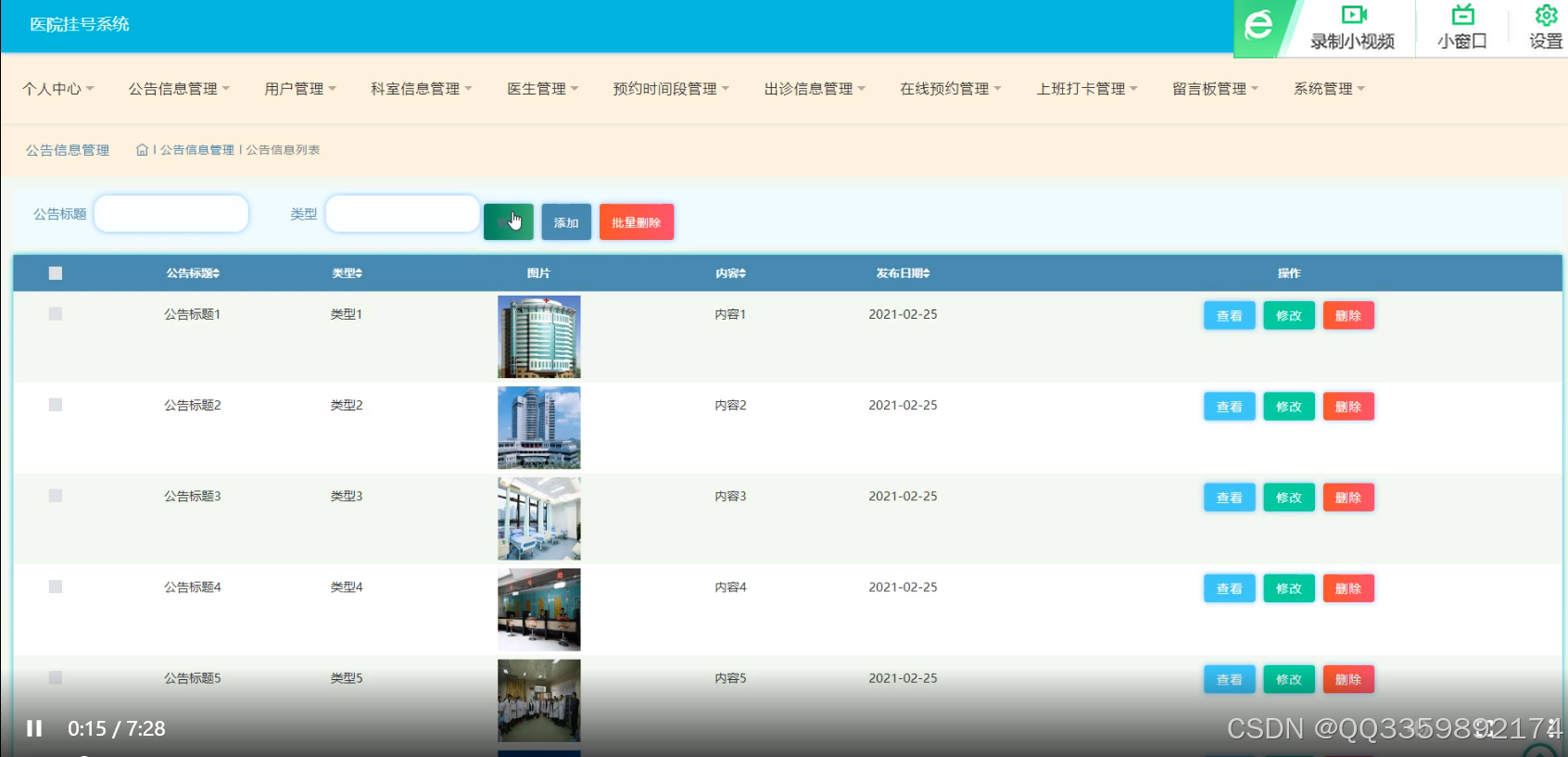The image size is (1568, 757).
Task: Toggle the select-all checkbox in table header
Action: (56, 273)
